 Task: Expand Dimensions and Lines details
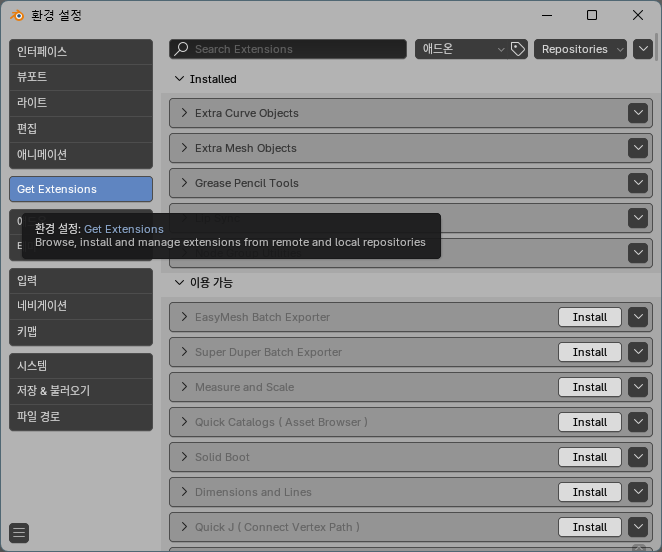[x=184, y=492]
